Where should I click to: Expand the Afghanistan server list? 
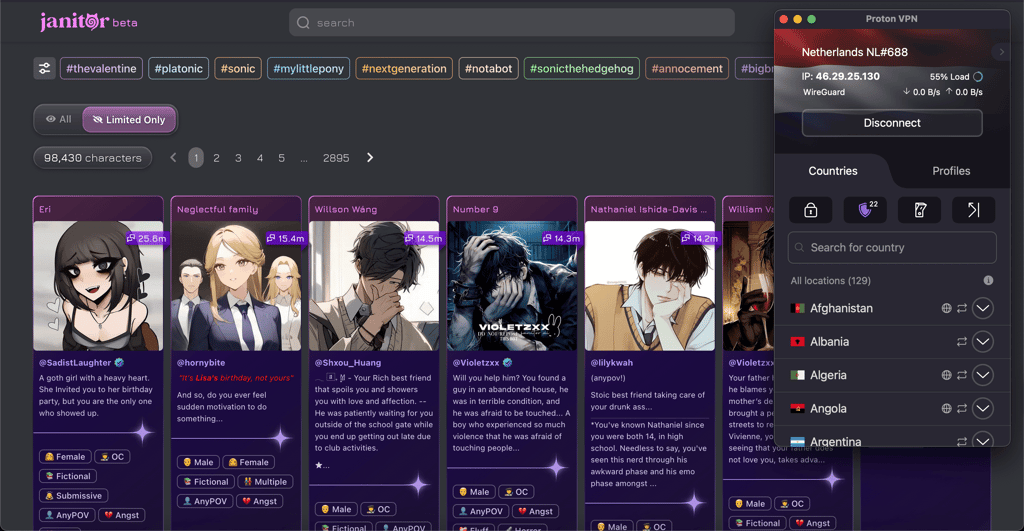point(983,308)
